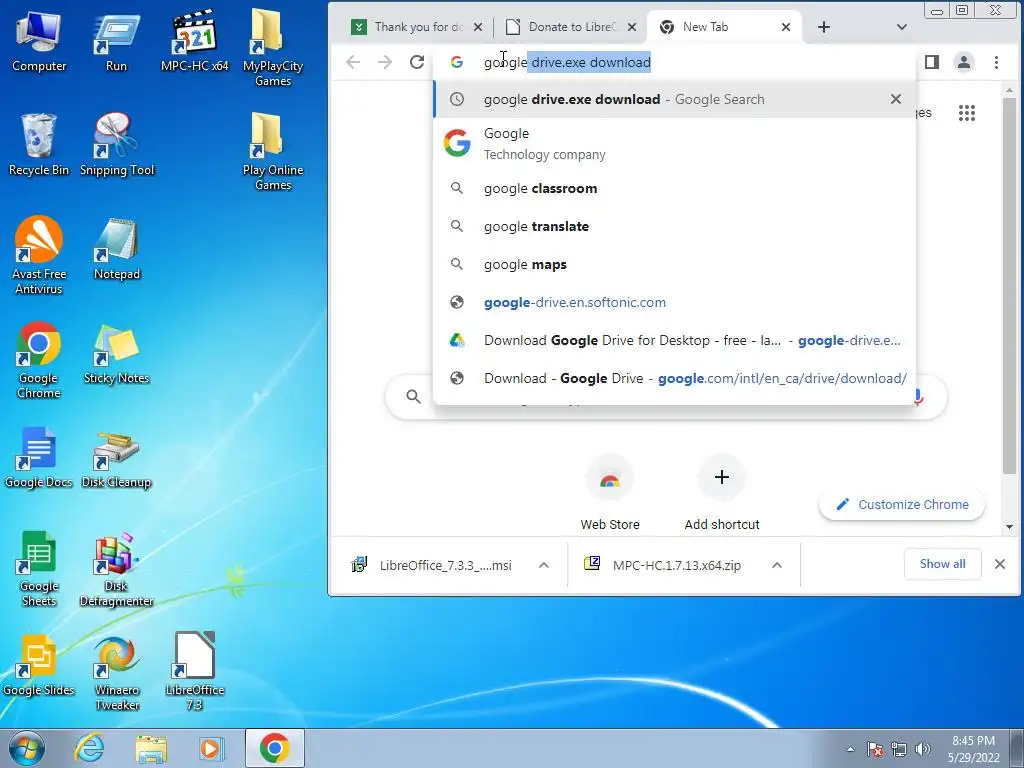
Task: Open the Run shortcut on desktop
Action: [116, 42]
